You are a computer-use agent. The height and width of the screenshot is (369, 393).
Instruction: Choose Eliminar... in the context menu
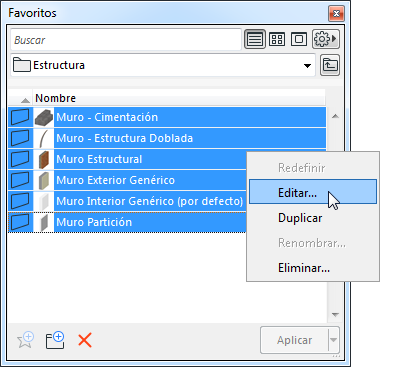313,268
